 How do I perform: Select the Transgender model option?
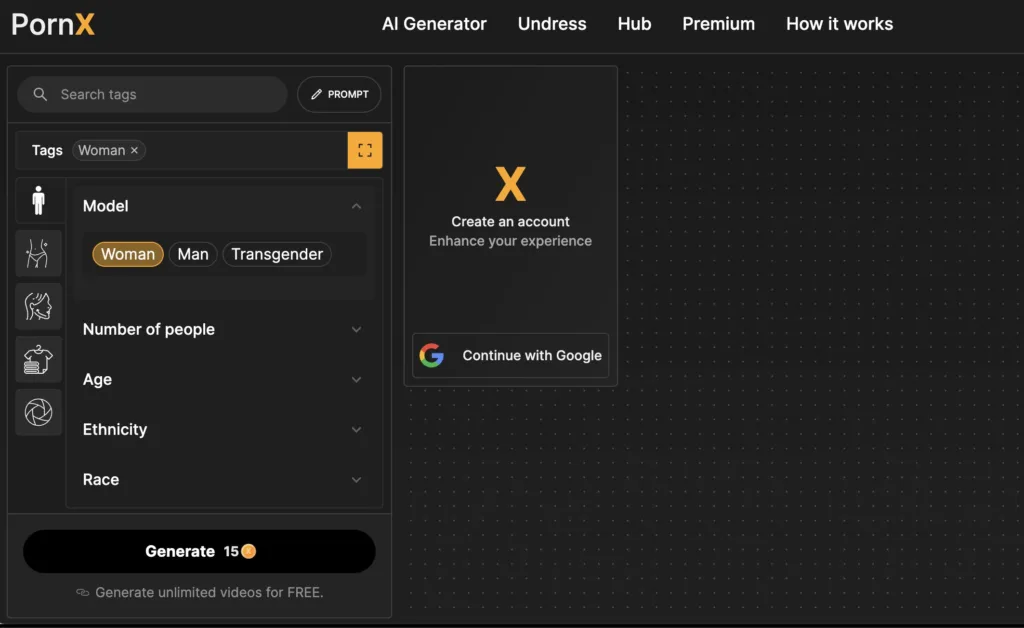pyautogui.click(x=277, y=254)
